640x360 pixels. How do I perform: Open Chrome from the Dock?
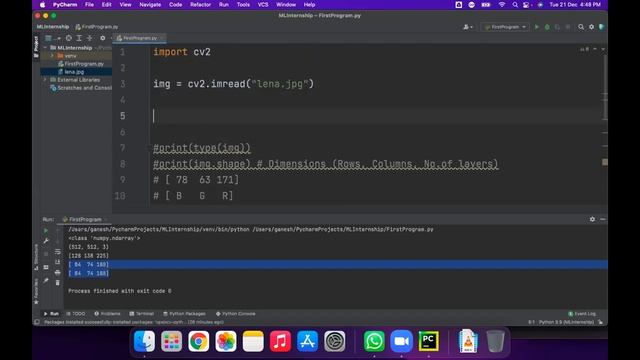[x=199, y=341]
